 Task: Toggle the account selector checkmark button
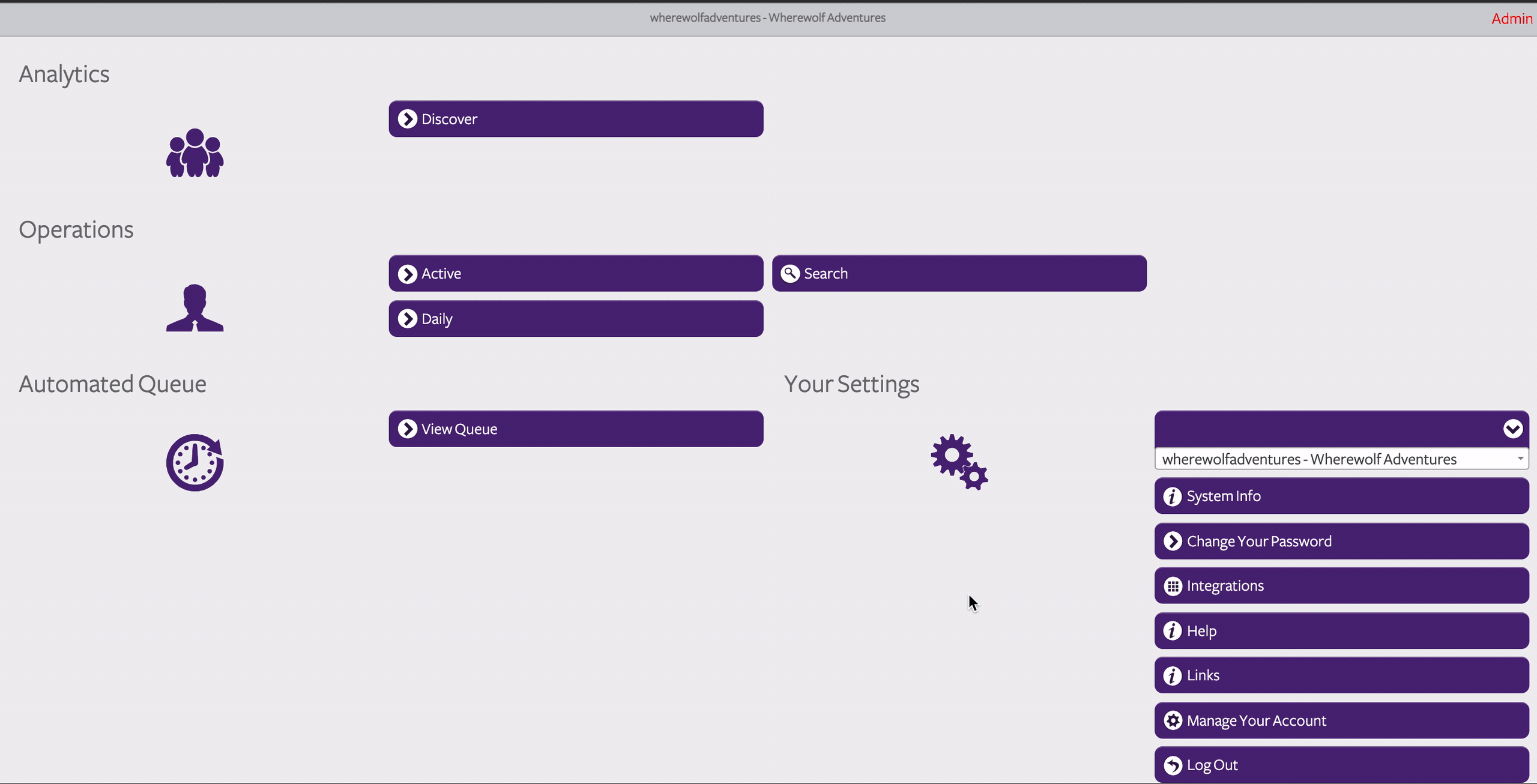point(1511,428)
